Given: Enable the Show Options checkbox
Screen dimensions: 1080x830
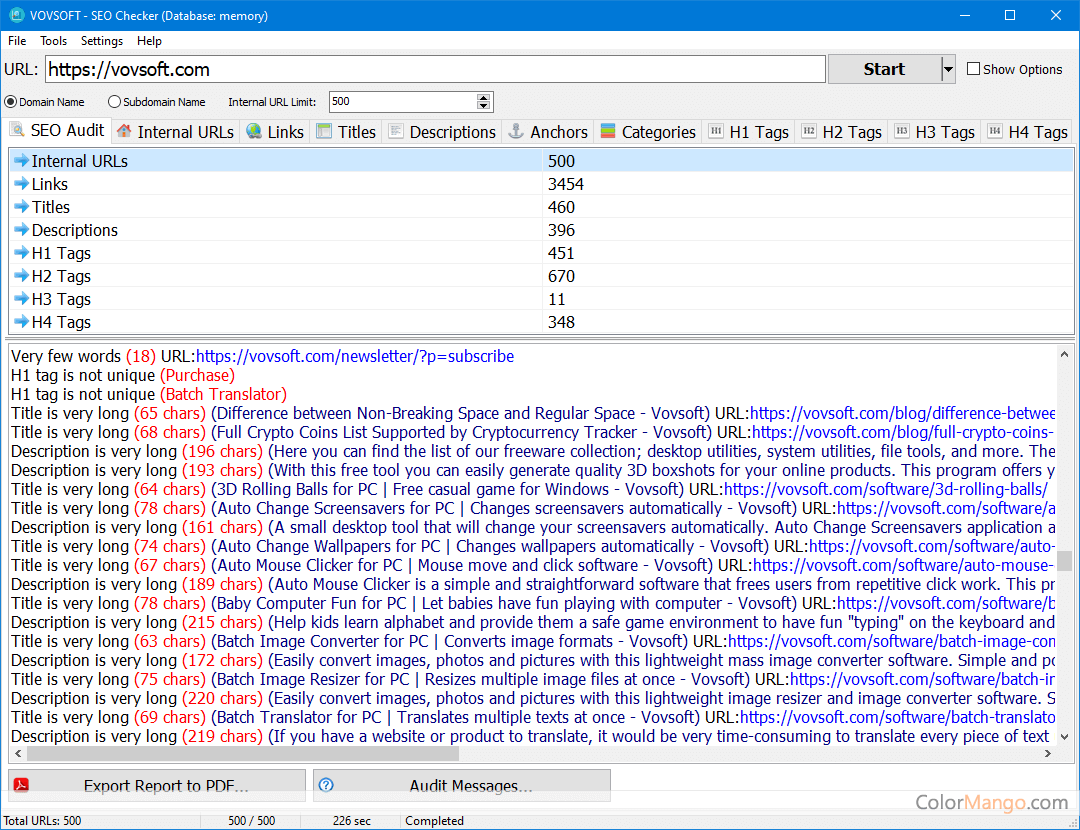Looking at the screenshot, I should (973, 69).
